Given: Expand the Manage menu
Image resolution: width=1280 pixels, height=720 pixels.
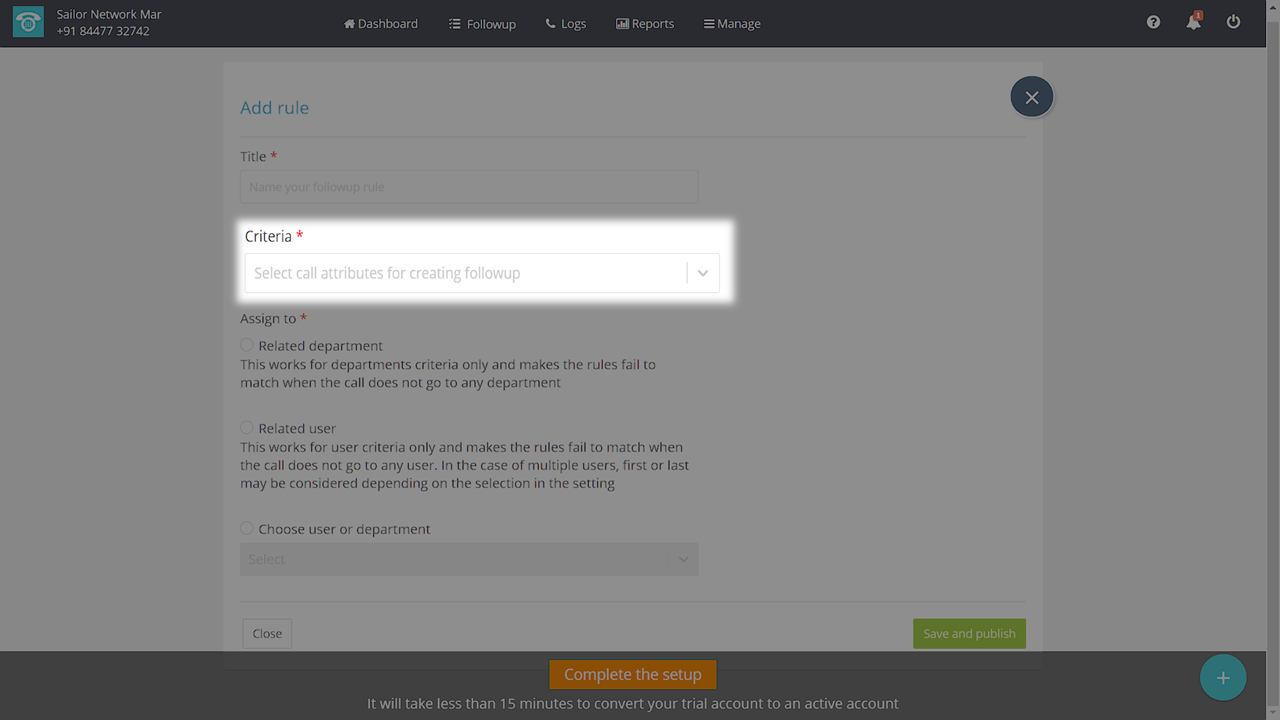Looking at the screenshot, I should click(732, 23).
